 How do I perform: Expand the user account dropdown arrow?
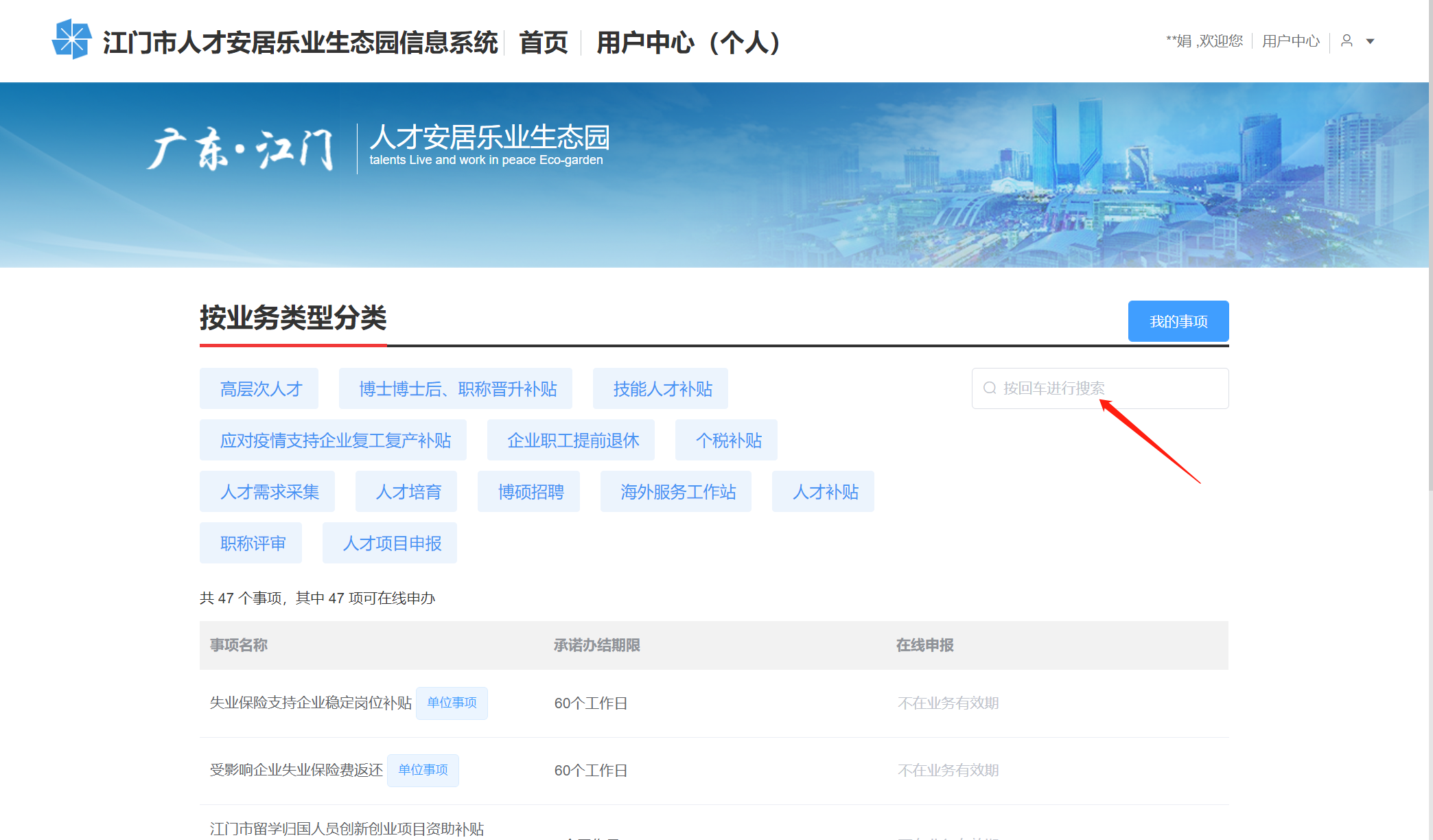point(1370,41)
